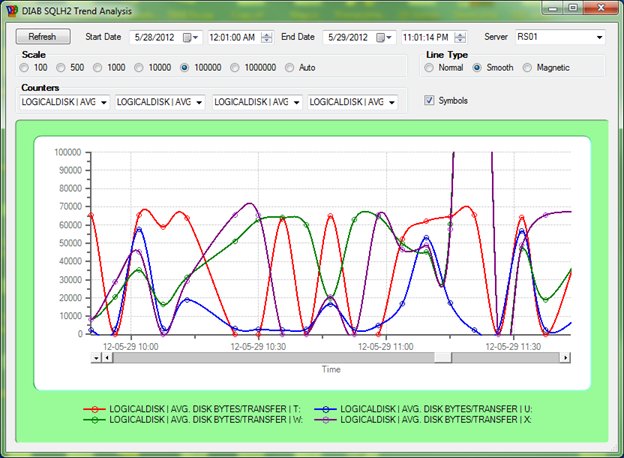Click the Time axis title
The height and width of the screenshot is (458, 624).
tap(331, 369)
